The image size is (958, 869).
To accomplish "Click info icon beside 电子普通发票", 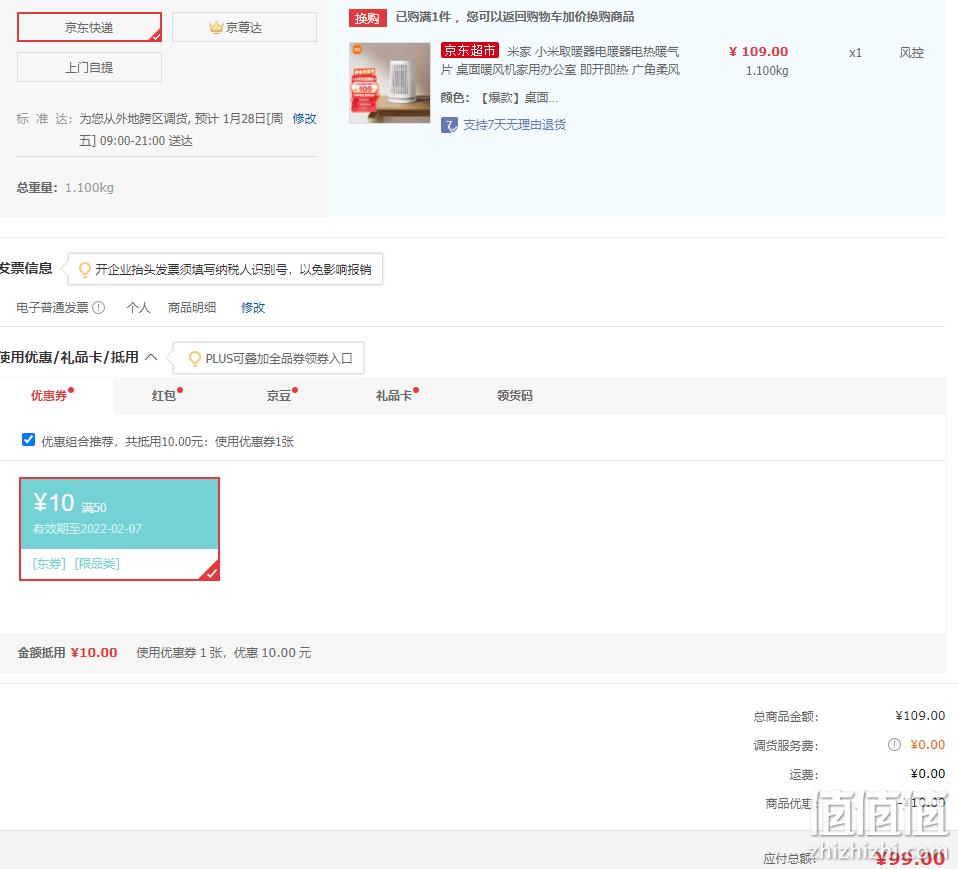I will (98, 307).
